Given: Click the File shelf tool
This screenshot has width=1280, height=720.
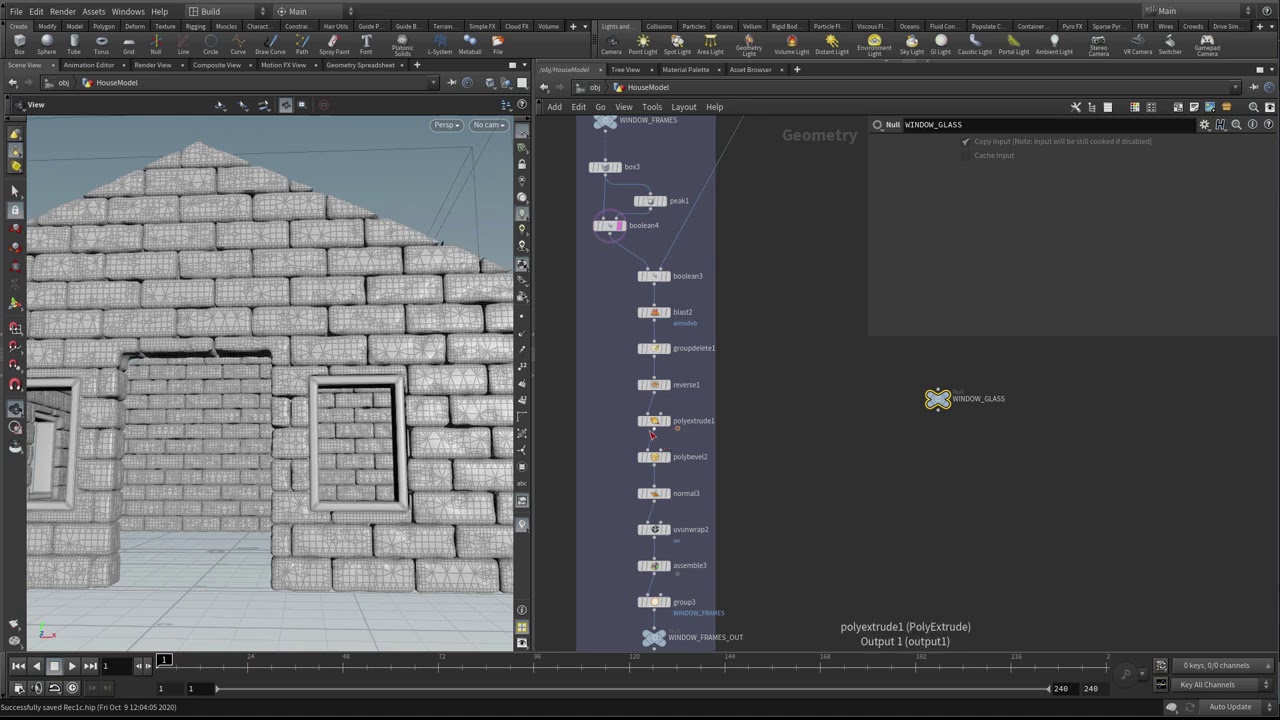Looking at the screenshot, I should [498, 44].
